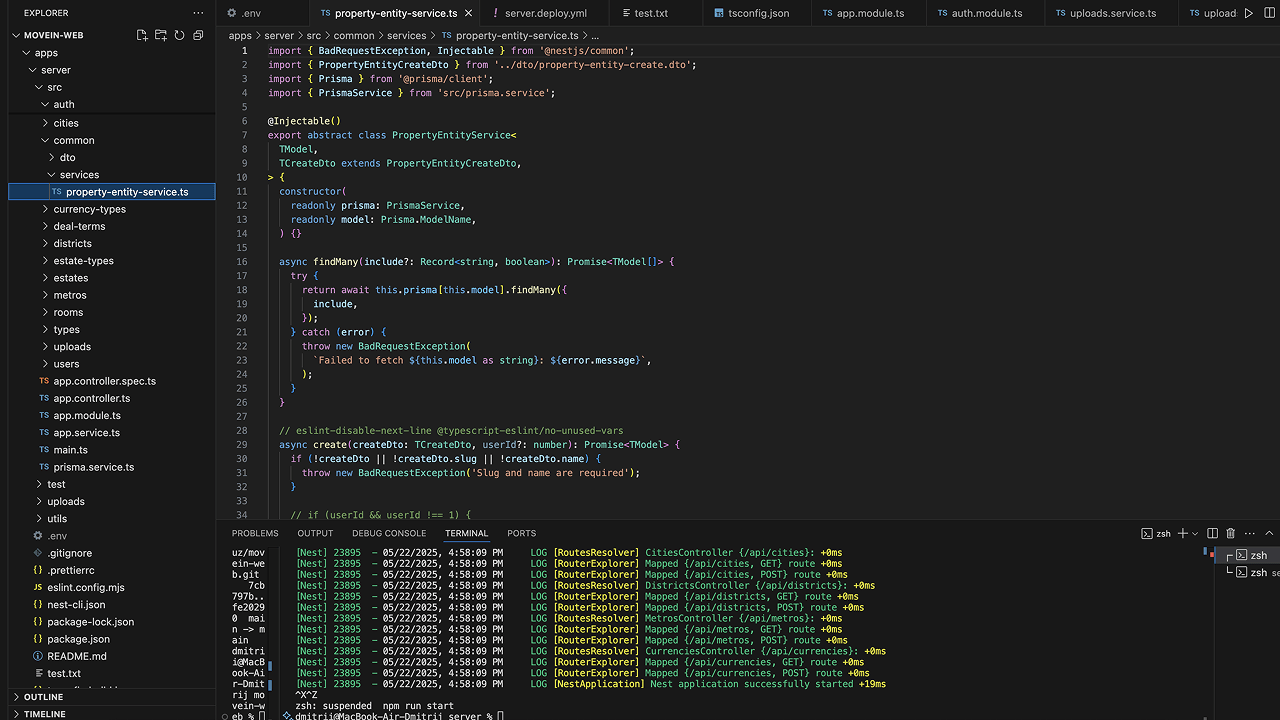Maximize the terminal panel size
This screenshot has width=1280, height=720.
tap(1268, 533)
